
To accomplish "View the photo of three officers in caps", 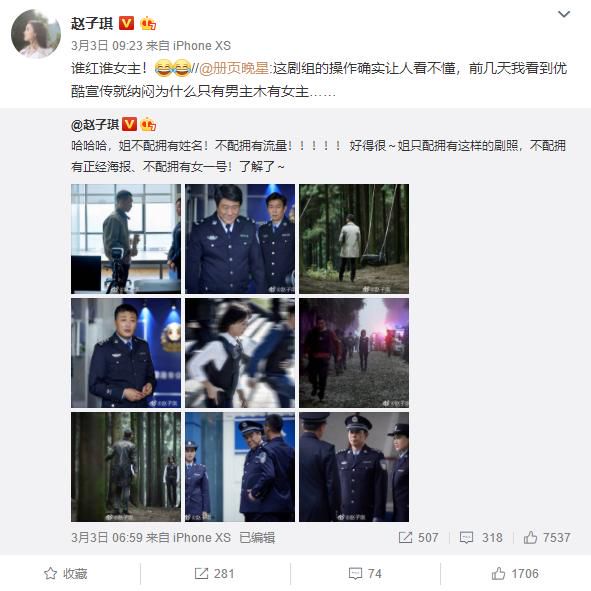I will [x=354, y=467].
